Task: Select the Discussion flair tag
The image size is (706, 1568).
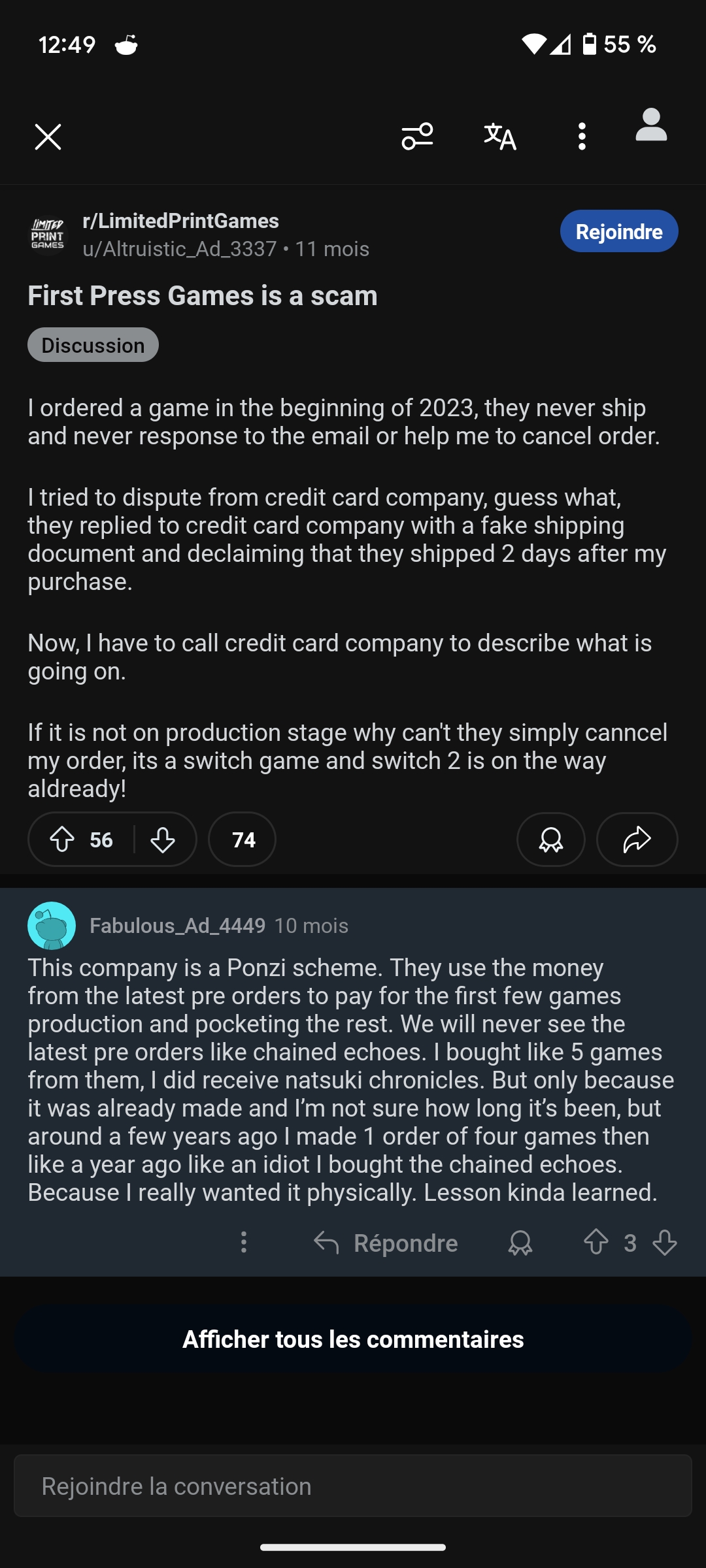Action: [93, 345]
